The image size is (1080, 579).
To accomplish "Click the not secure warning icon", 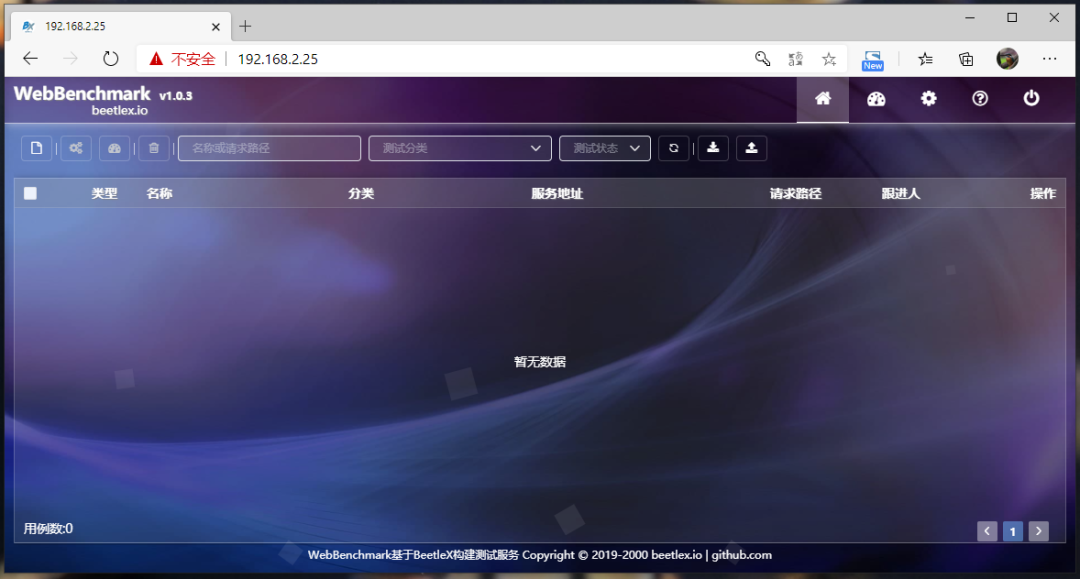I will click(x=156, y=59).
